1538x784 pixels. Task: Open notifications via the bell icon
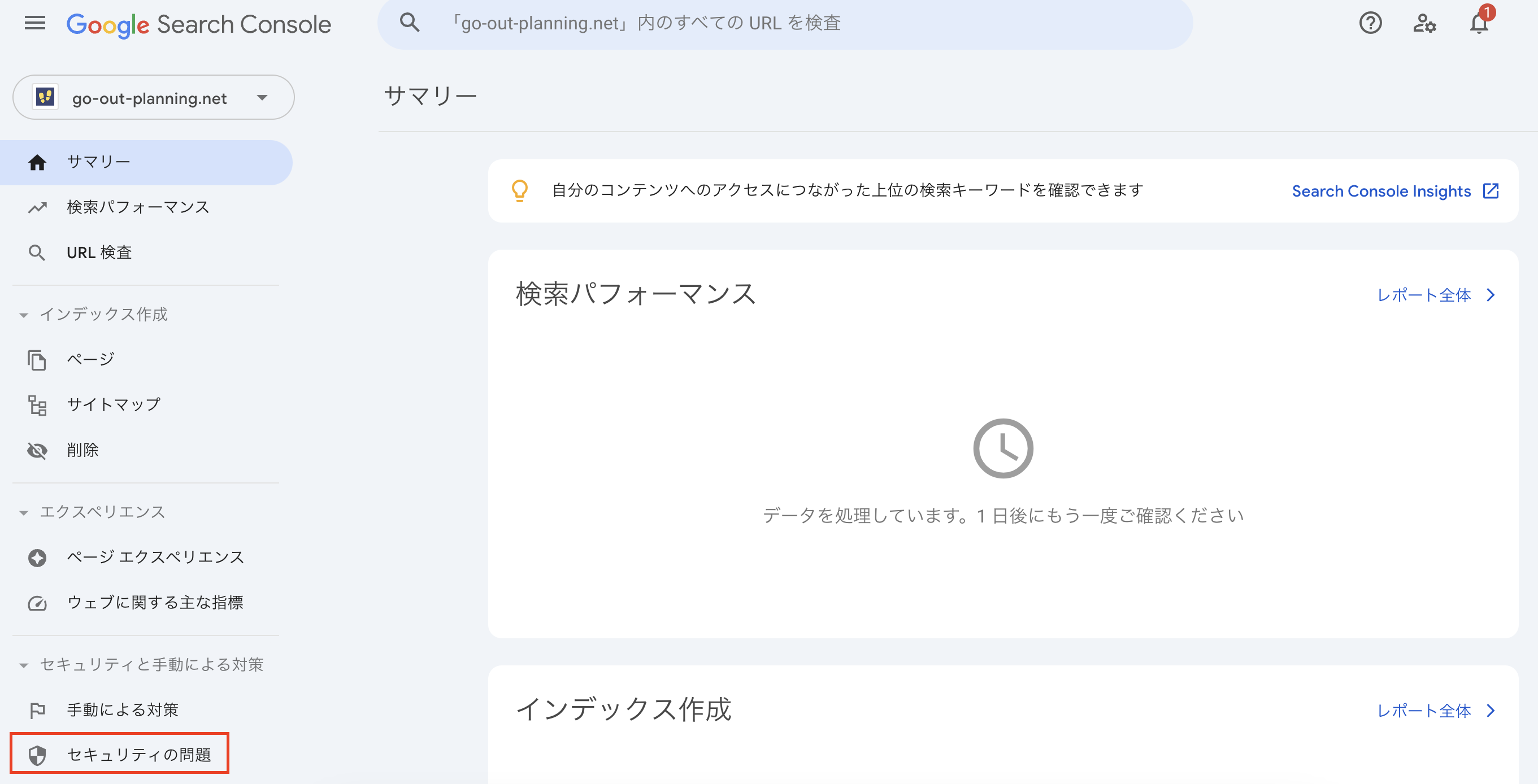pos(1479,24)
